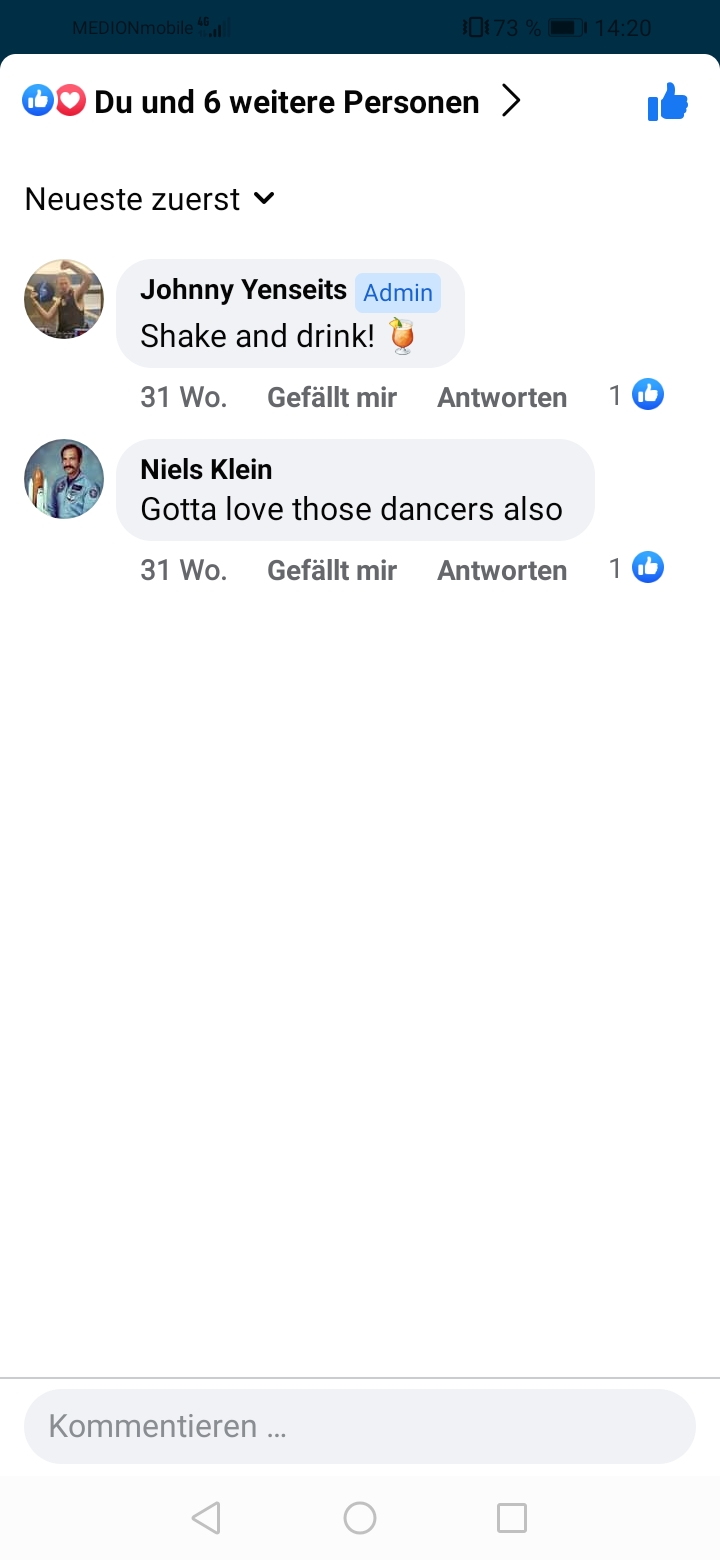Tap the Admin badge next to Johnny

coord(398,292)
